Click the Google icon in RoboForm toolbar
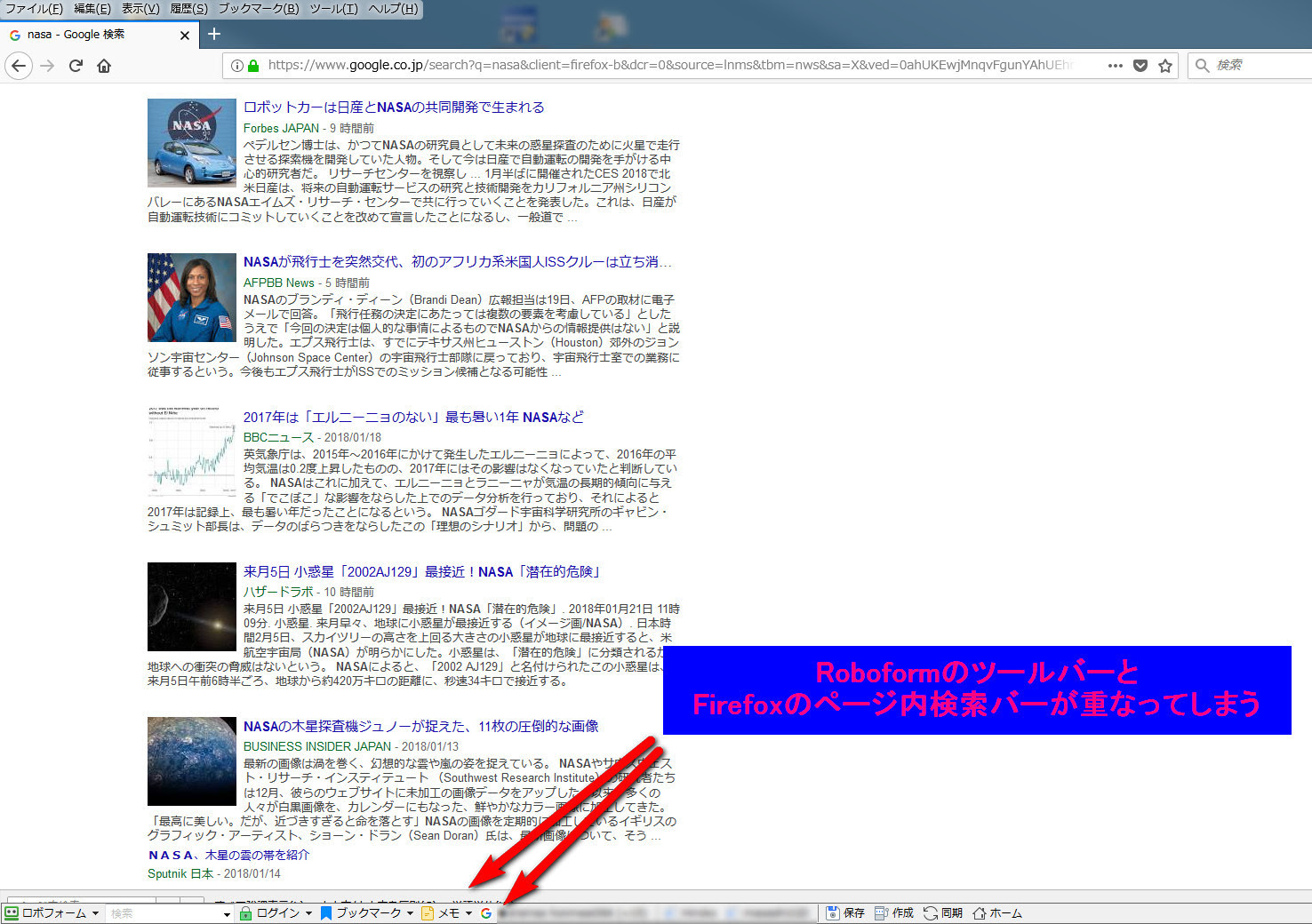 486,913
